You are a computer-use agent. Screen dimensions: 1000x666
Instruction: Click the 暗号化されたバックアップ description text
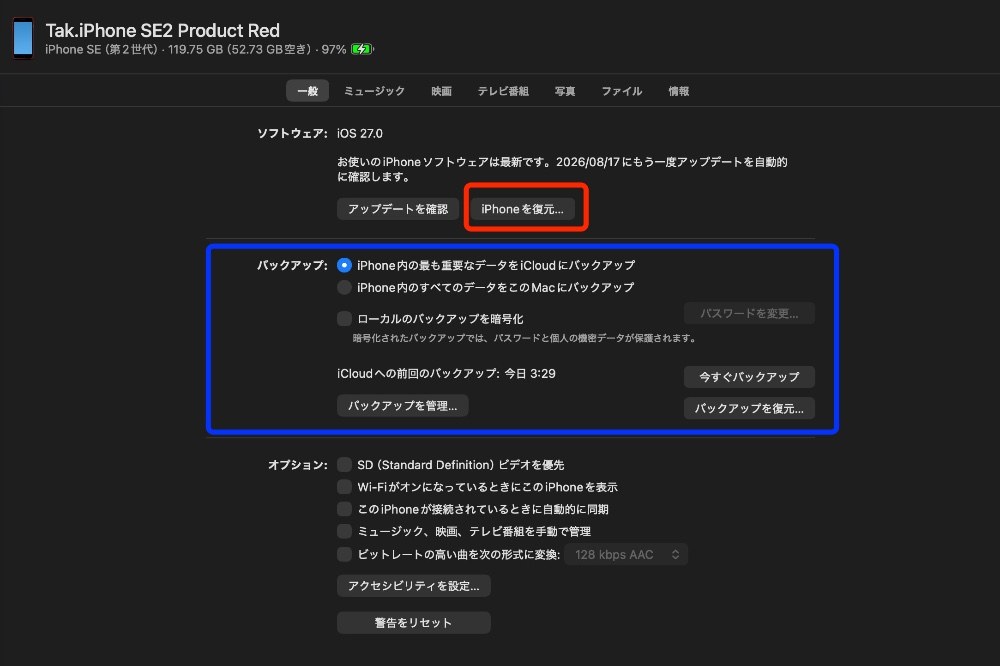pos(525,338)
